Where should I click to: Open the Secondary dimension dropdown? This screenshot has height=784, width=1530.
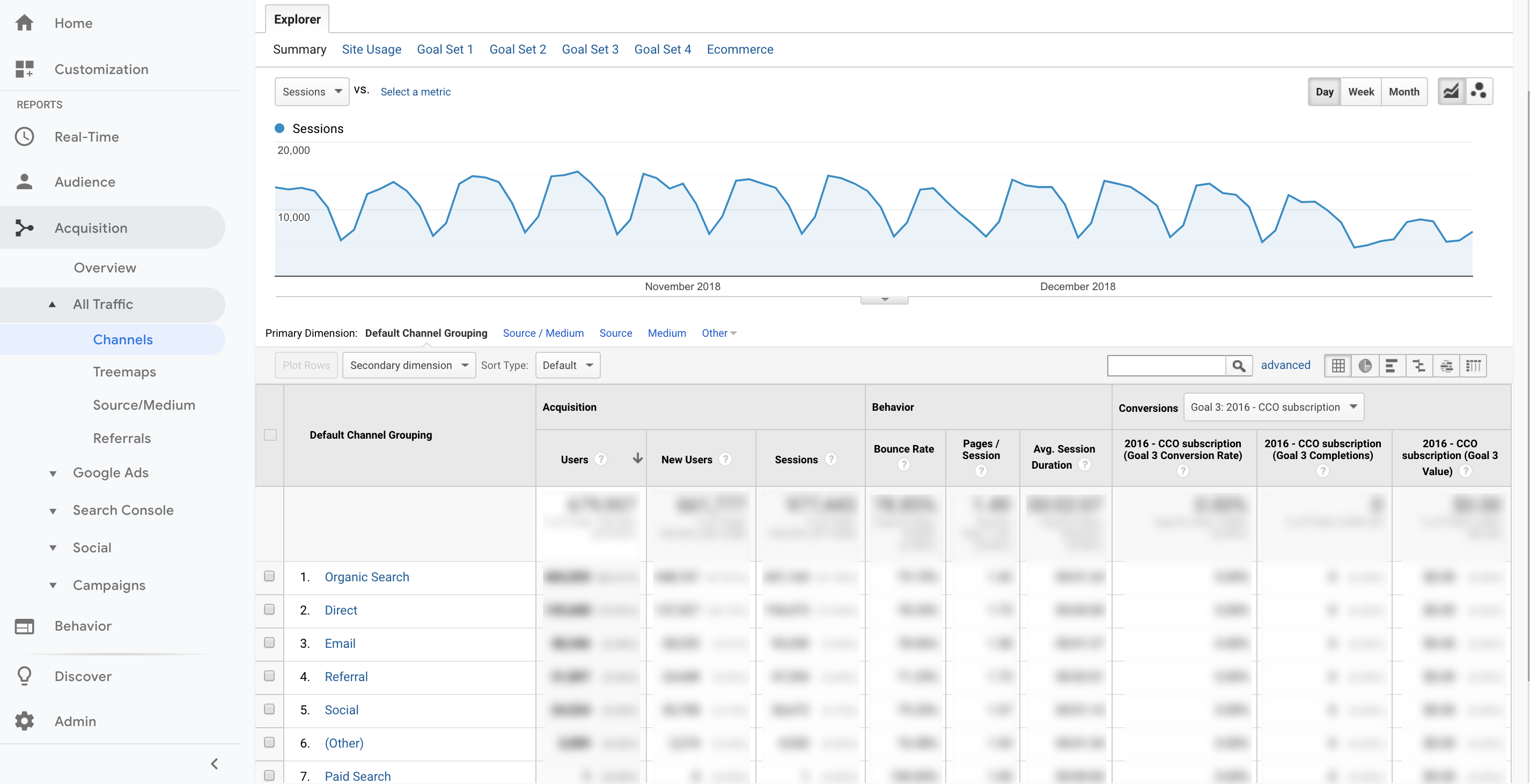(x=409, y=365)
